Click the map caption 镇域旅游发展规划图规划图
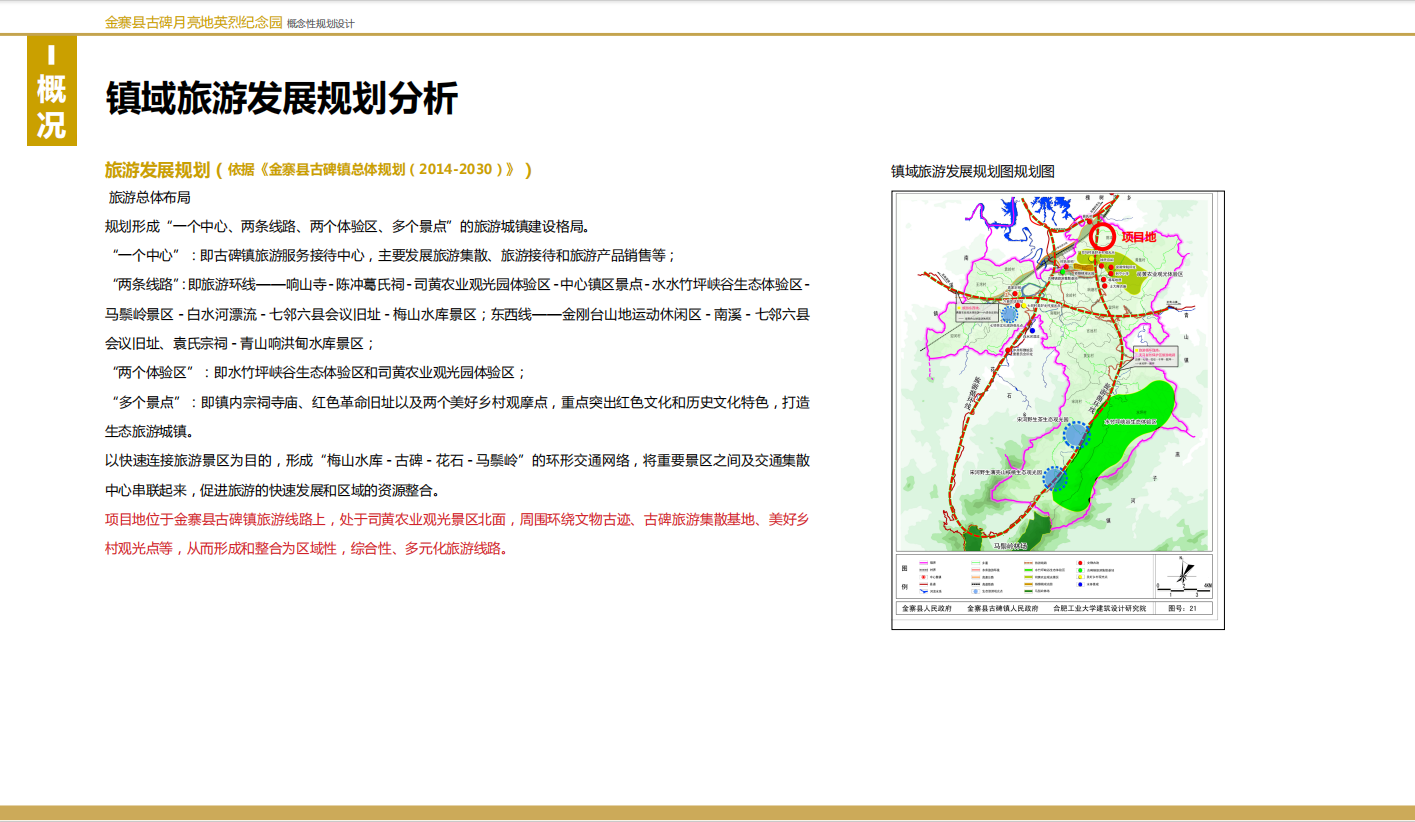 [972, 171]
